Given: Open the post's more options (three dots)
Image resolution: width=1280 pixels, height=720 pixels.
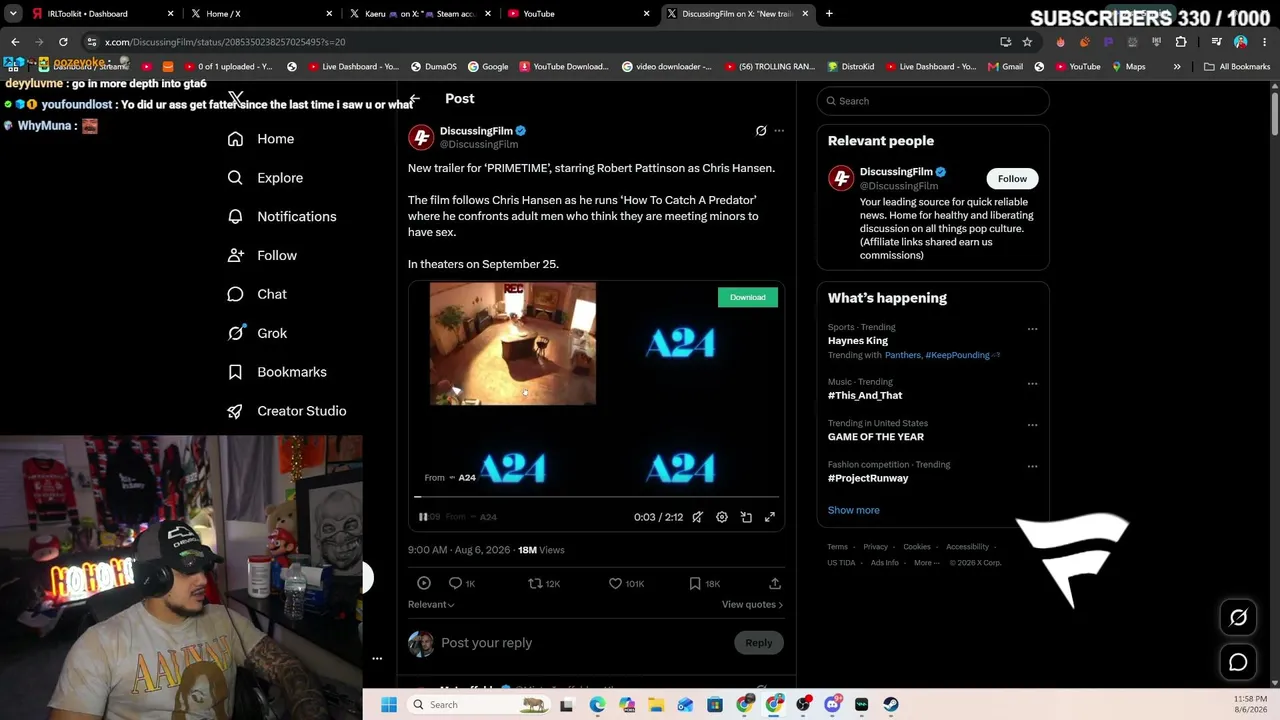Looking at the screenshot, I should pos(779,131).
